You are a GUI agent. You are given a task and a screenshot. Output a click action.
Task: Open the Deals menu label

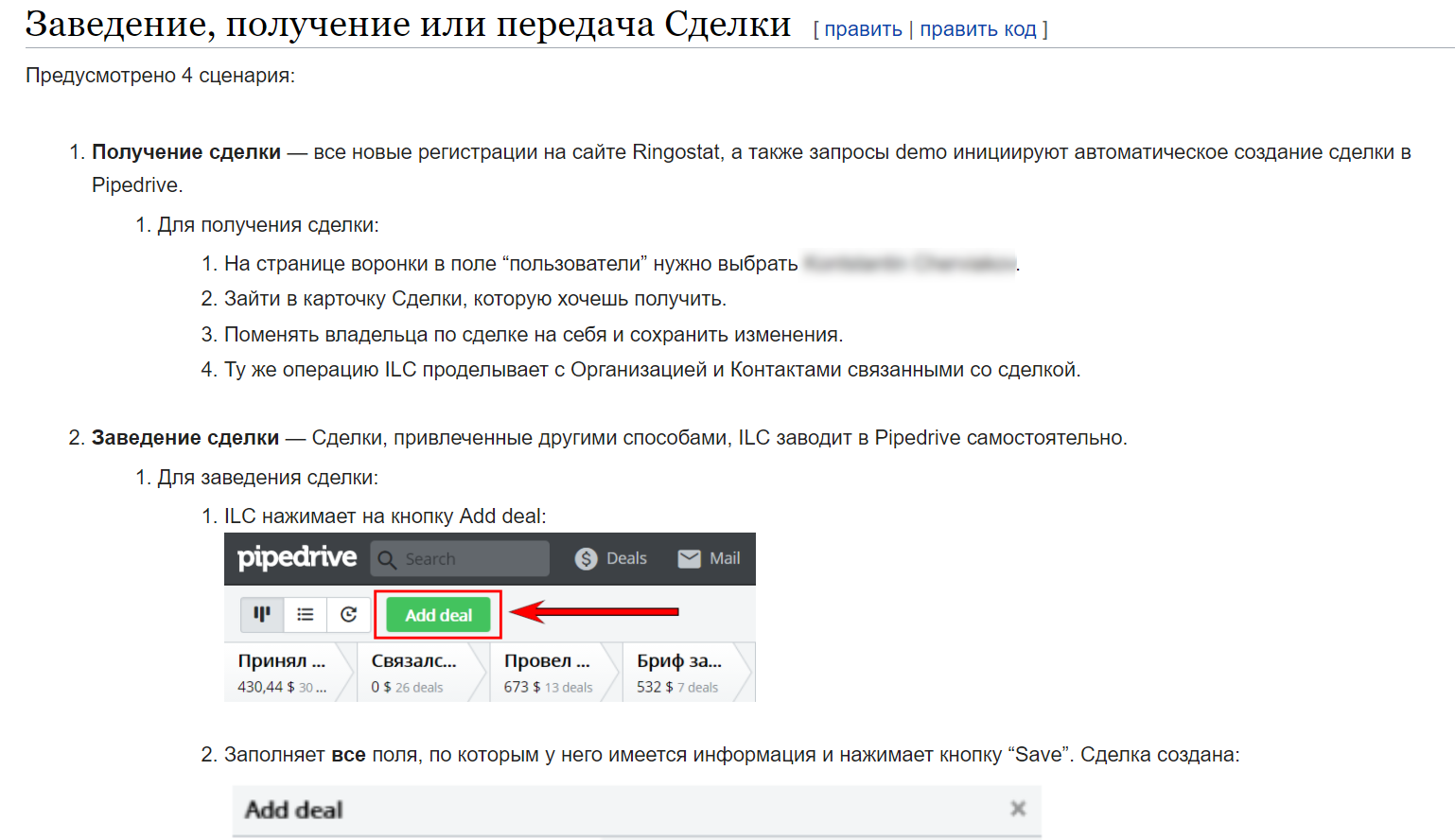tap(626, 559)
